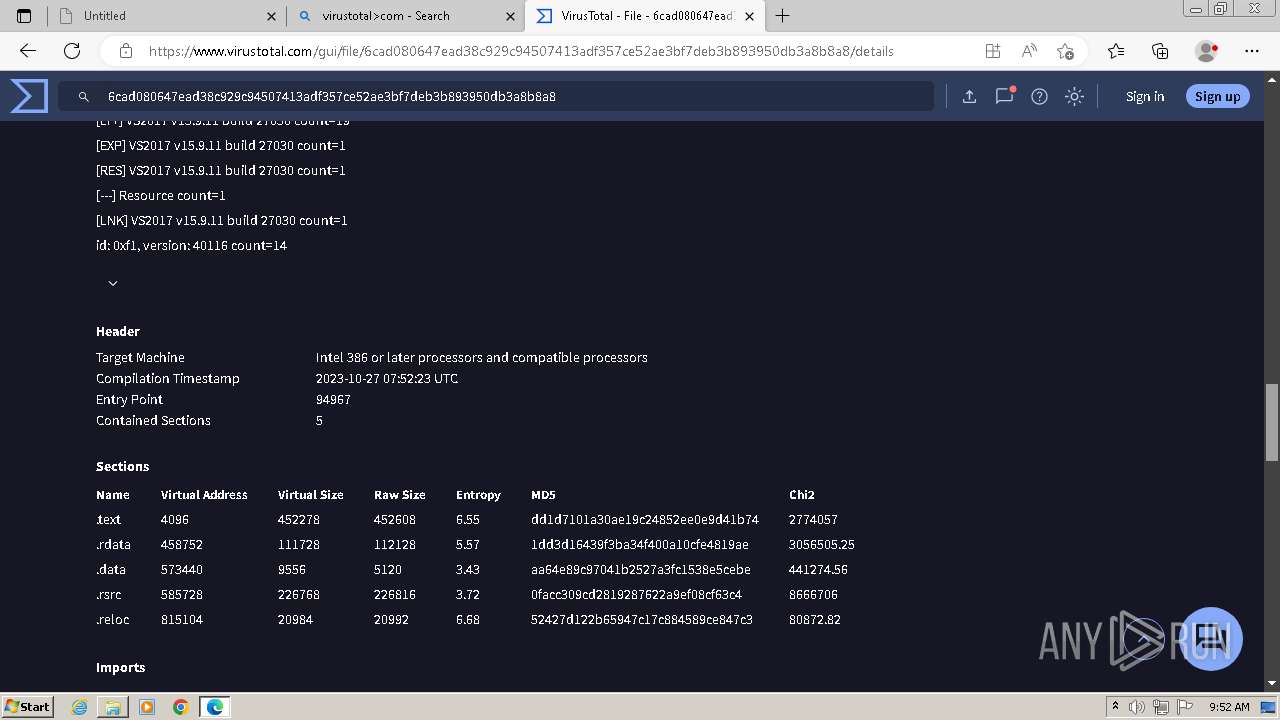Viewport: 1280px width, 720px height.
Task: Open the Windows Start button
Action: [x=28, y=707]
